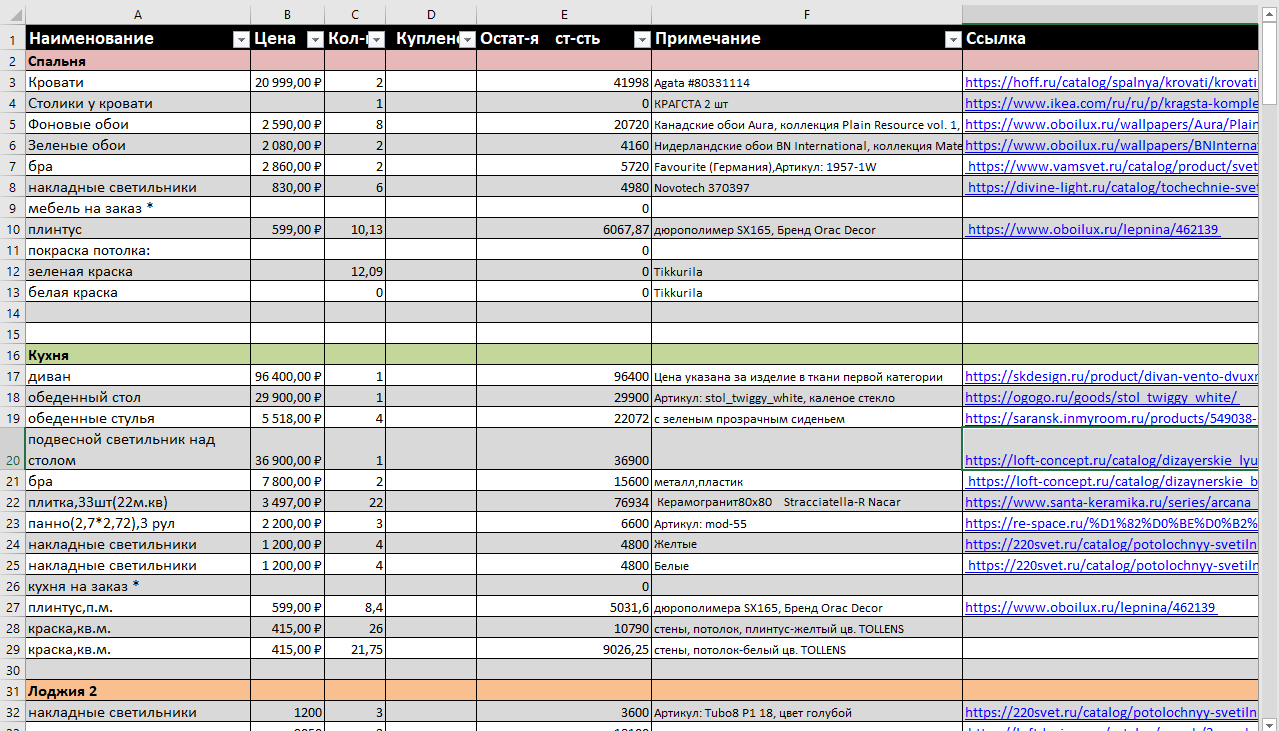Open filter dropdown for Куплено column
This screenshot has width=1279, height=731.
[467, 39]
